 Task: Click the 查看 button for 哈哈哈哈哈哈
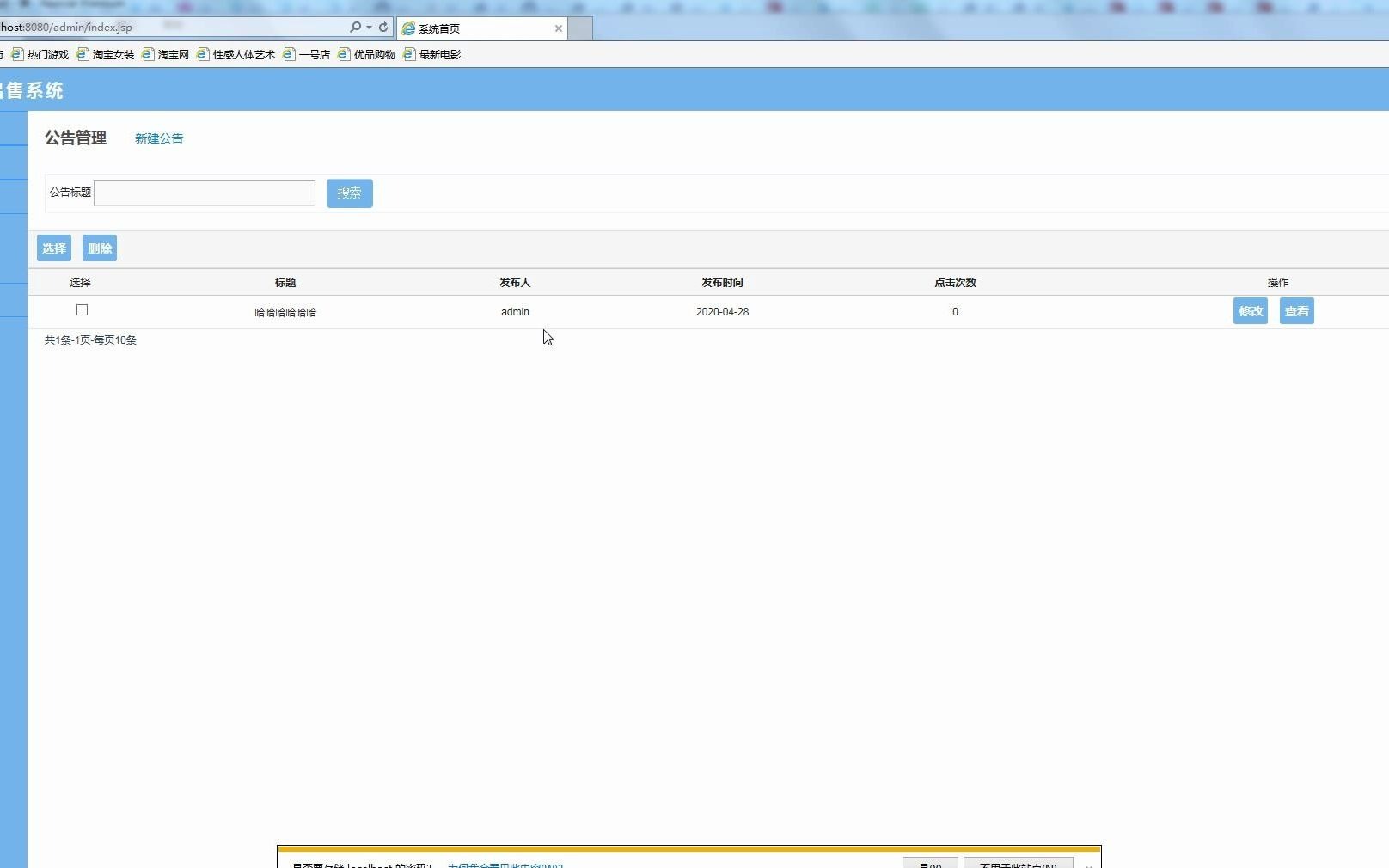point(1297,311)
